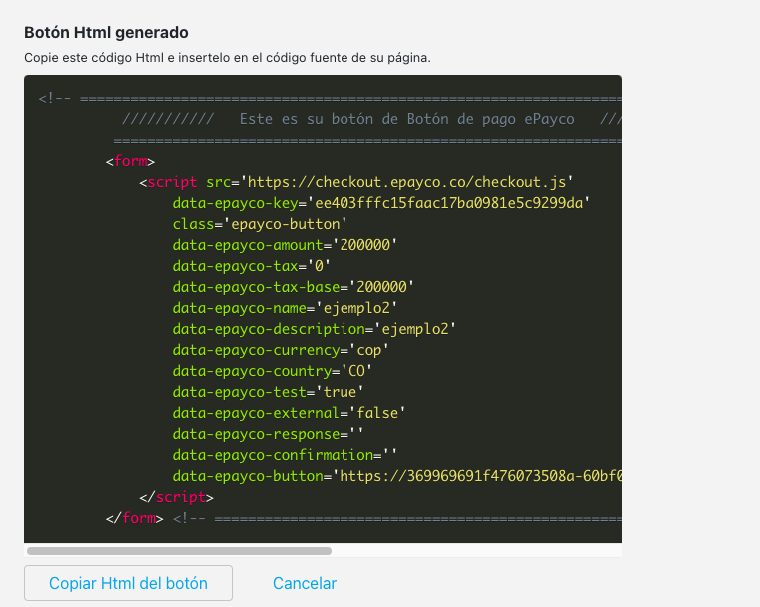Viewport: 760px width, 607px height.
Task: Click the data-epayco-button https line
Action: point(397,476)
